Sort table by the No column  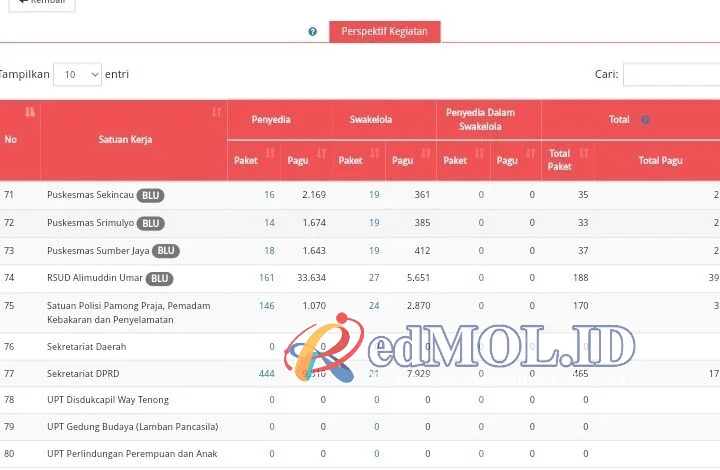[x=30, y=112]
